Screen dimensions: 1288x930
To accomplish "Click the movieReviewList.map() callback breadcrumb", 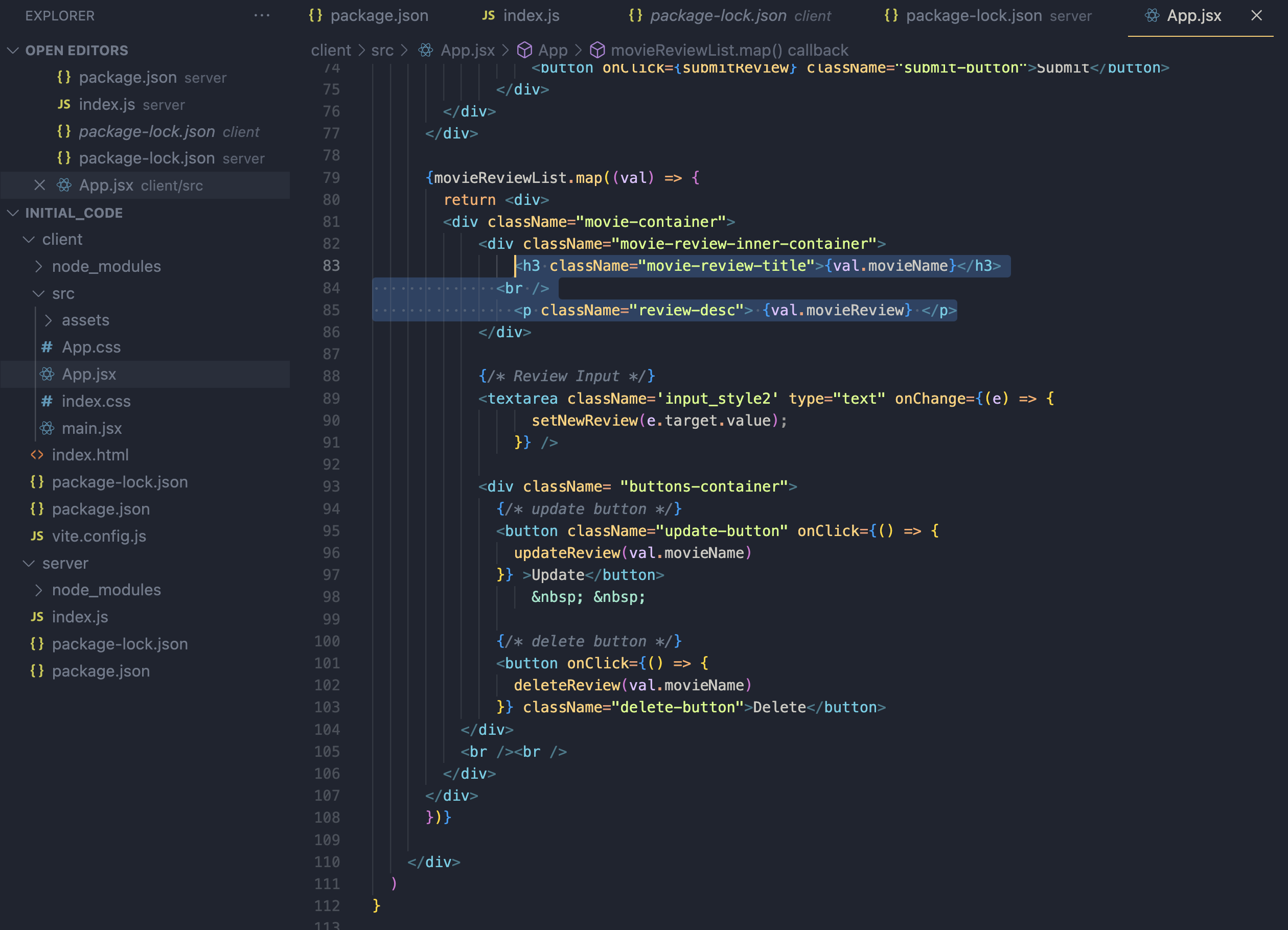I will (x=729, y=51).
